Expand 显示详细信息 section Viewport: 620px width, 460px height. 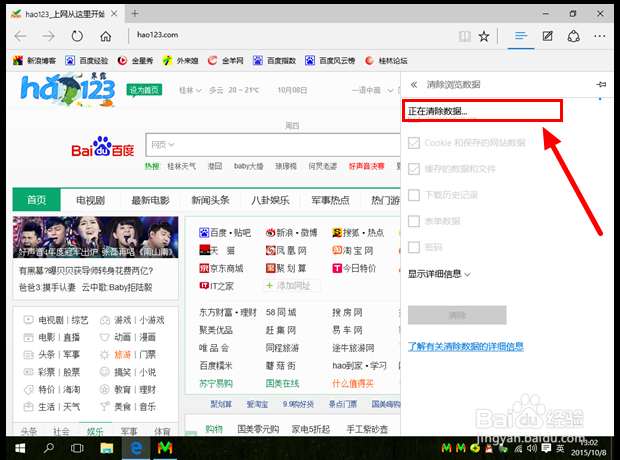[x=439, y=274]
